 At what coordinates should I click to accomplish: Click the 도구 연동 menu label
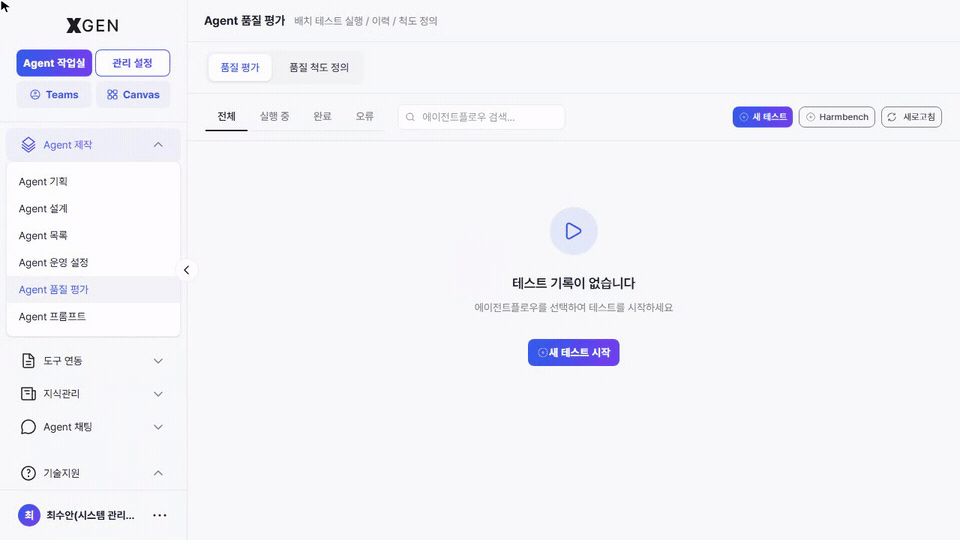[x=62, y=361]
